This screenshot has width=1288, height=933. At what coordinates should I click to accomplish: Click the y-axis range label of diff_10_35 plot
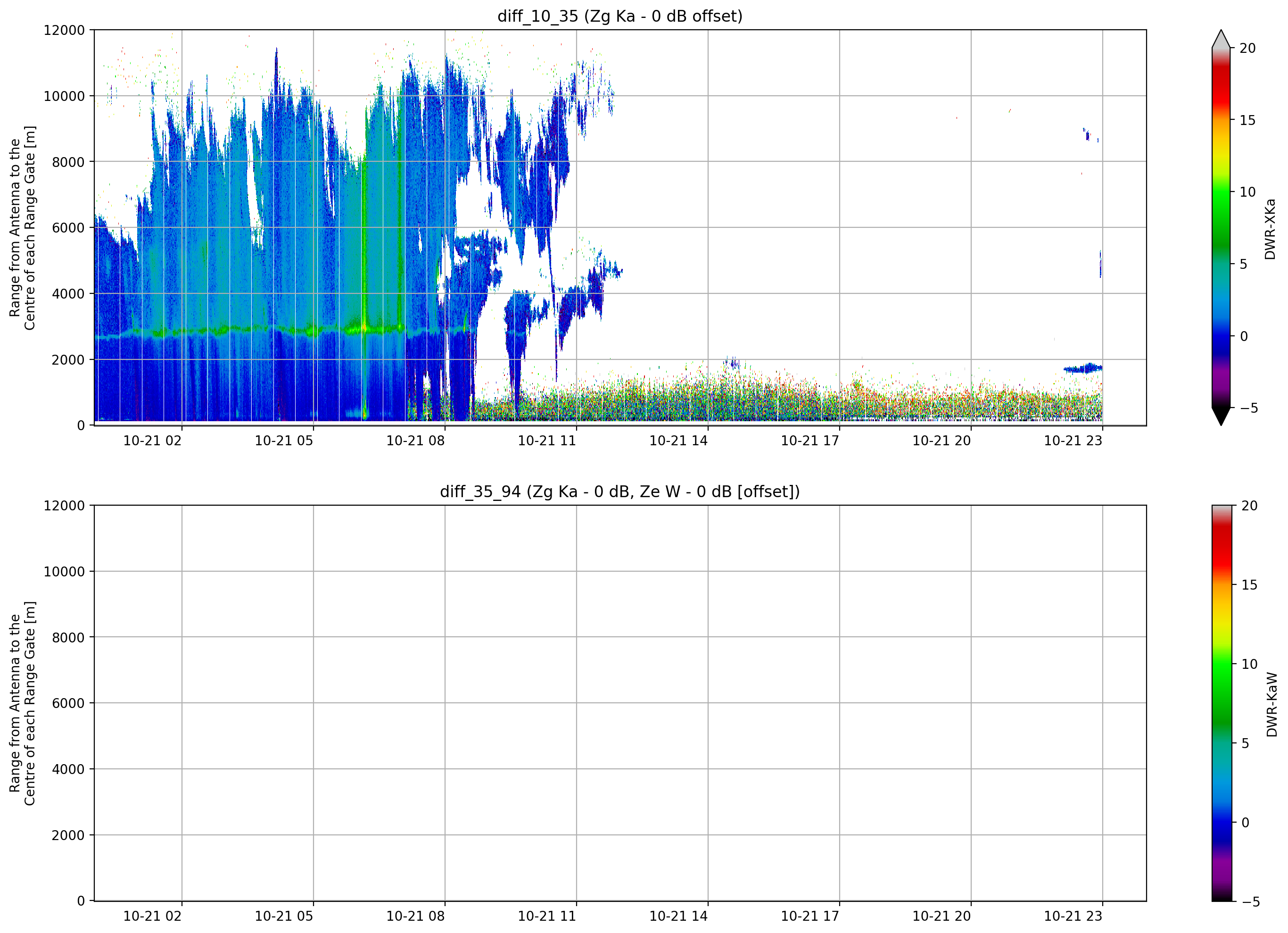pyautogui.click(x=22, y=228)
